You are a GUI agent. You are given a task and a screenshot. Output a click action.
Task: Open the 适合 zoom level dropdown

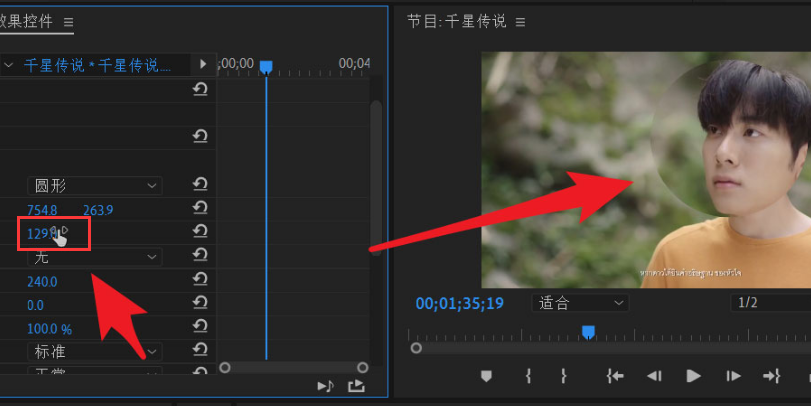pos(580,303)
